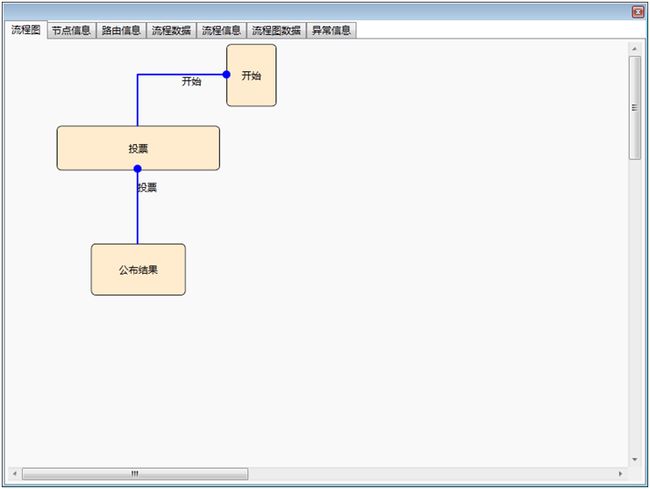Open the 流程图数据 tab

pyautogui.click(x=276, y=30)
